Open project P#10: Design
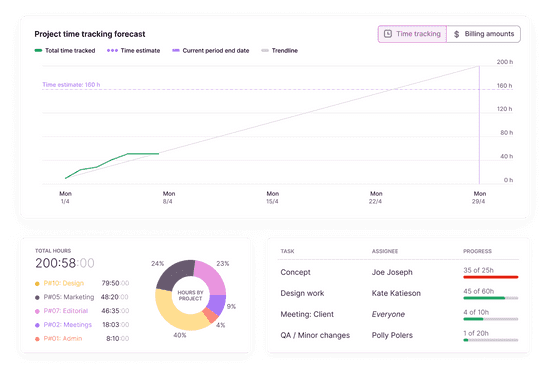This screenshot has width=550, height=371. (63, 283)
